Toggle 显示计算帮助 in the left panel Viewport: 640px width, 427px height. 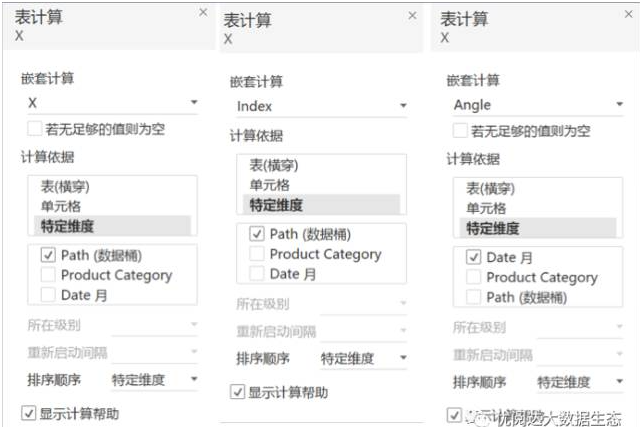click(x=29, y=413)
